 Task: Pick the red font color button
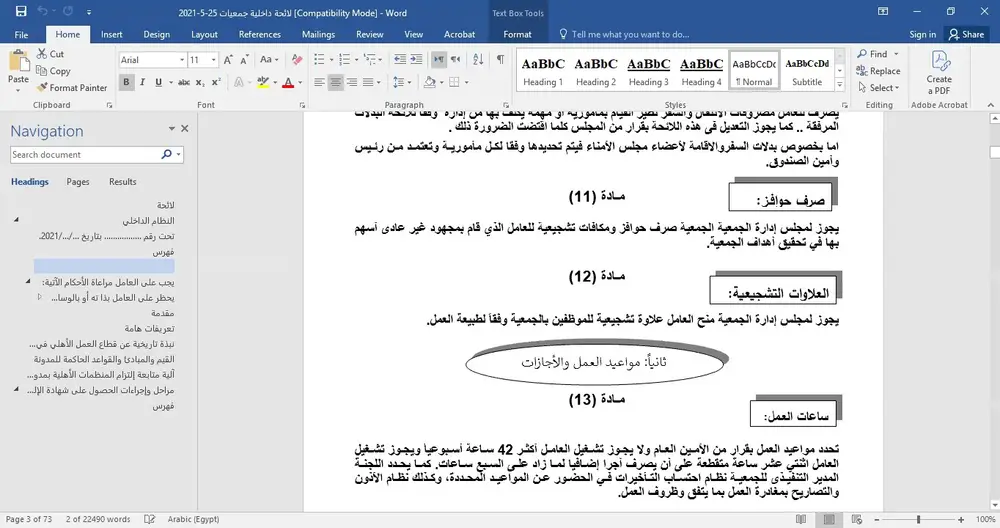pyautogui.click(x=288, y=82)
